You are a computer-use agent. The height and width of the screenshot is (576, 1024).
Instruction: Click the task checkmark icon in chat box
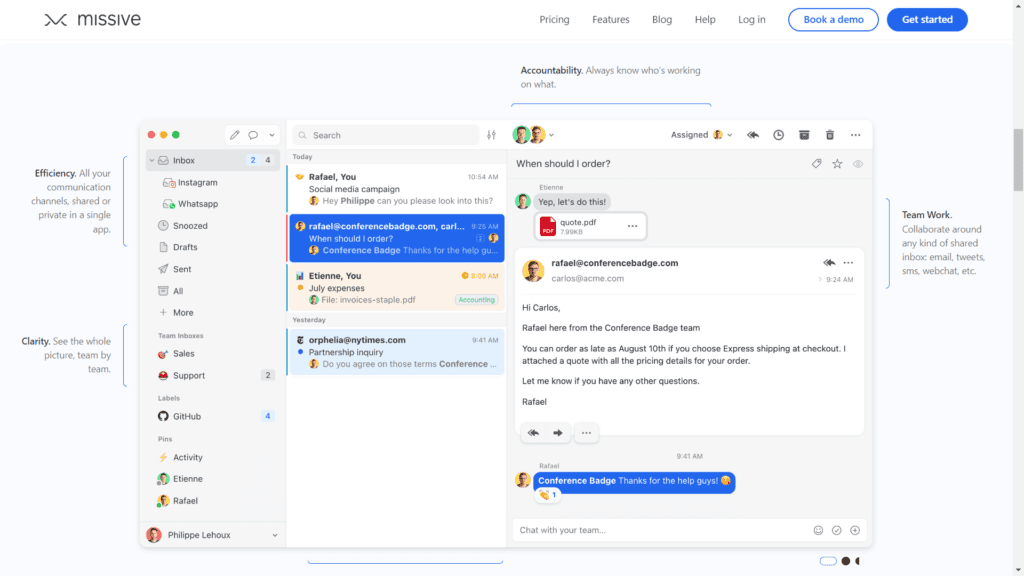(x=837, y=530)
